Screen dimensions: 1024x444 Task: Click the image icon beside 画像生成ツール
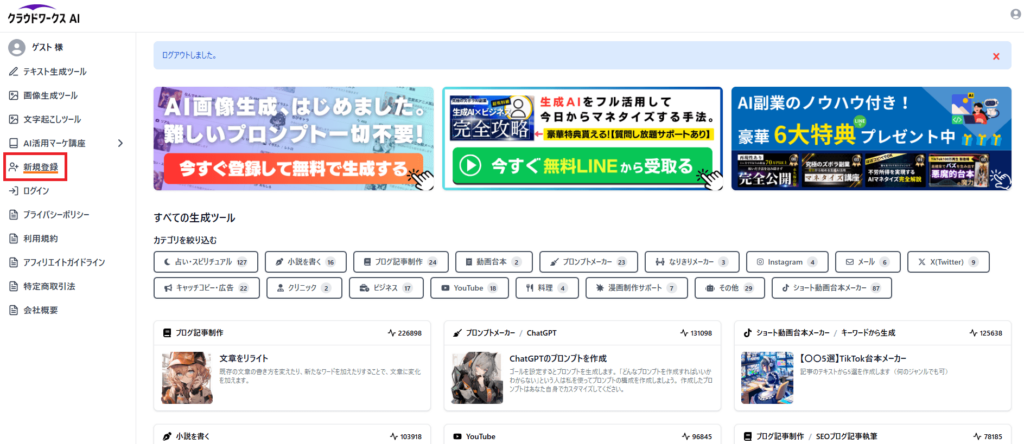13,95
